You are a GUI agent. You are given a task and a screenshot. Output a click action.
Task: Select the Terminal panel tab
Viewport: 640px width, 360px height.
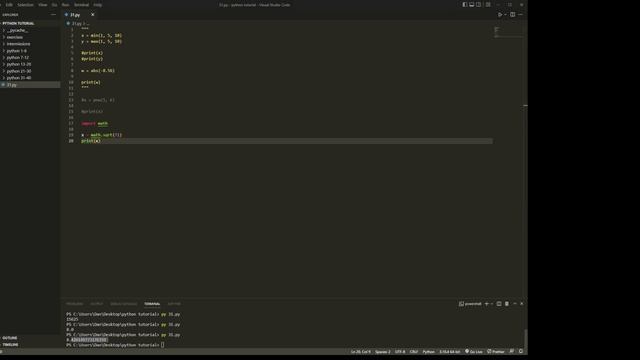pos(152,304)
